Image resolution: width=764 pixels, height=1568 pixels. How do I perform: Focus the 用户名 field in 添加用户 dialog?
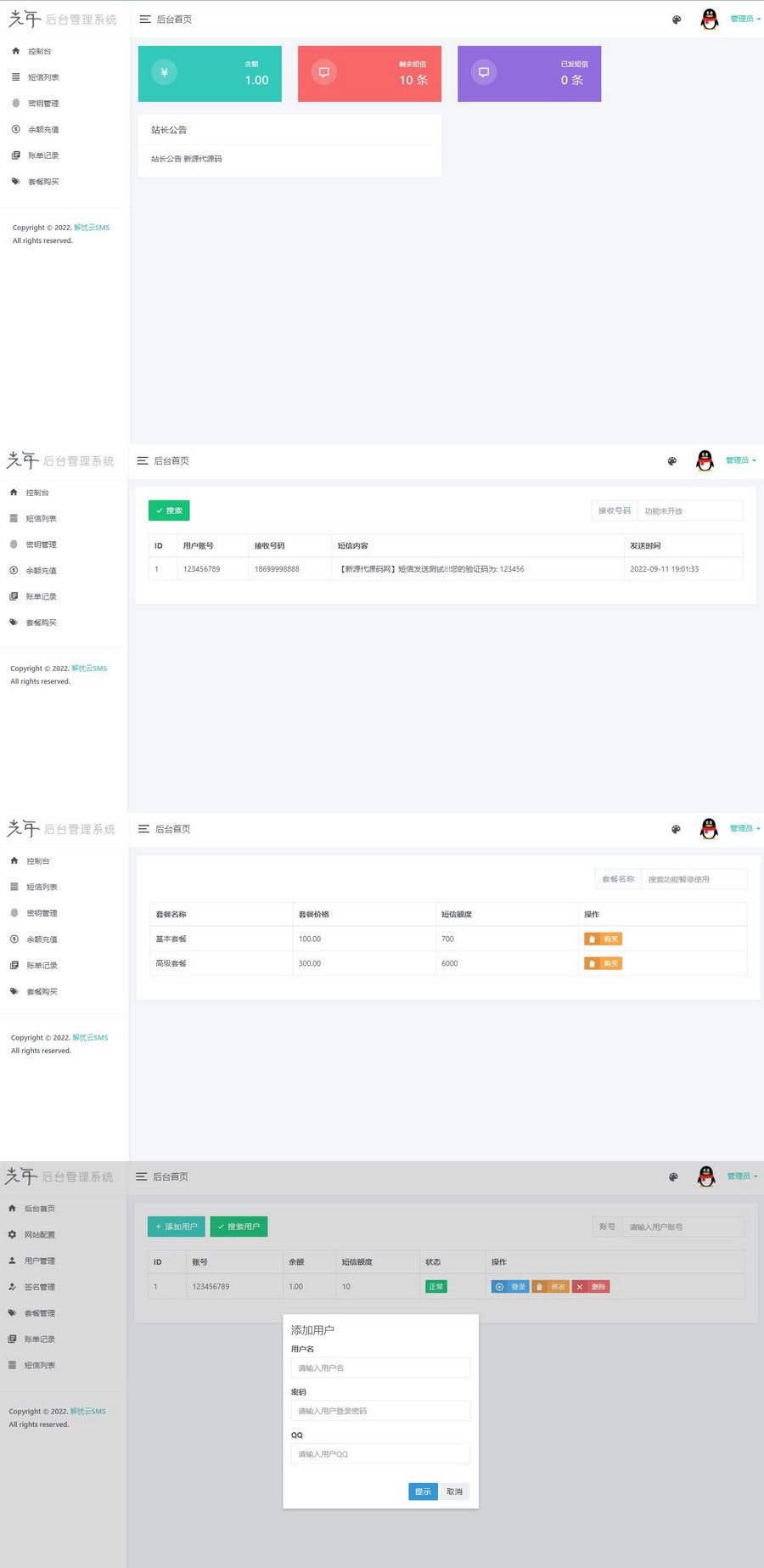[380, 1368]
